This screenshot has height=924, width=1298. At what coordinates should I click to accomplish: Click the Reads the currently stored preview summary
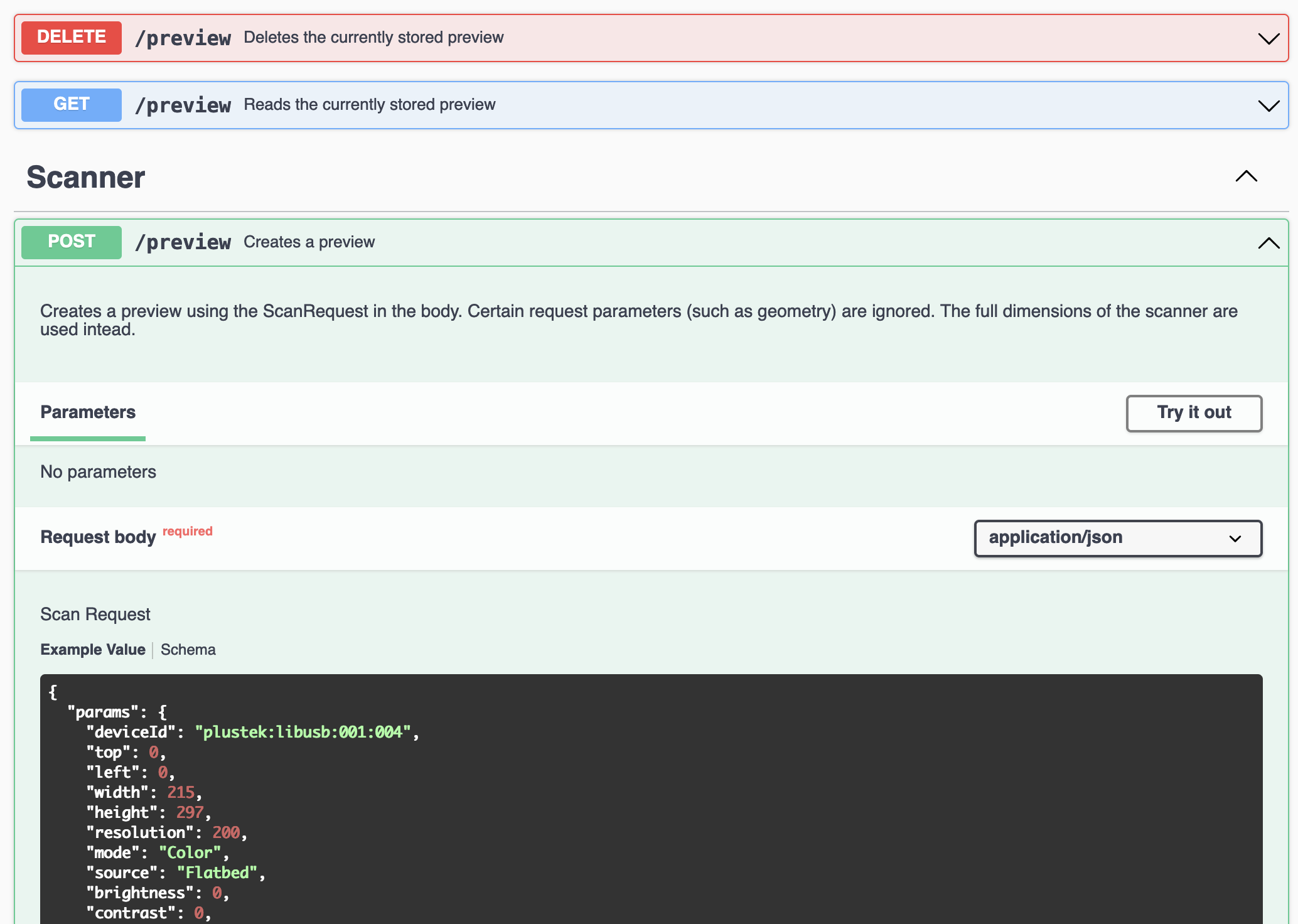point(370,104)
